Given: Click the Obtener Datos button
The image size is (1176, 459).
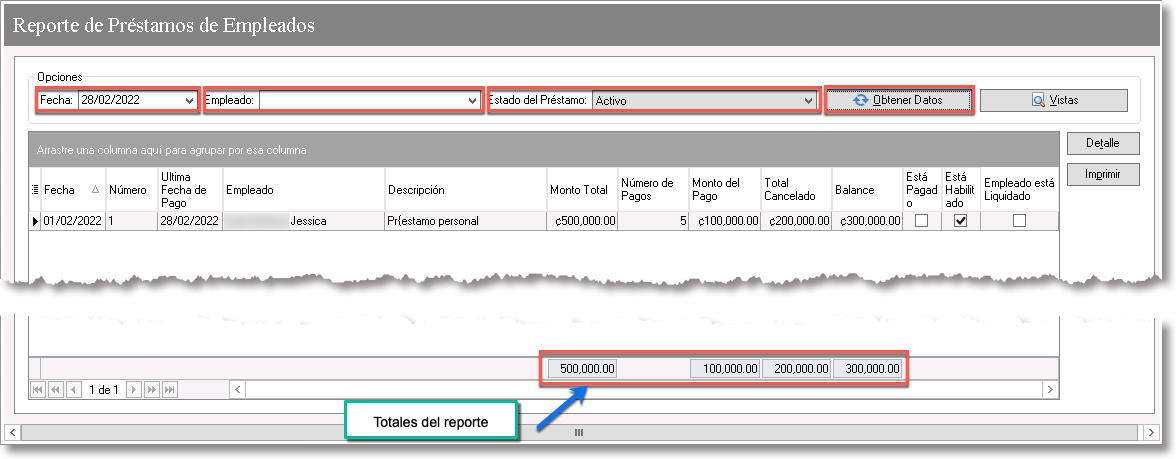Looking at the screenshot, I should click(x=898, y=100).
